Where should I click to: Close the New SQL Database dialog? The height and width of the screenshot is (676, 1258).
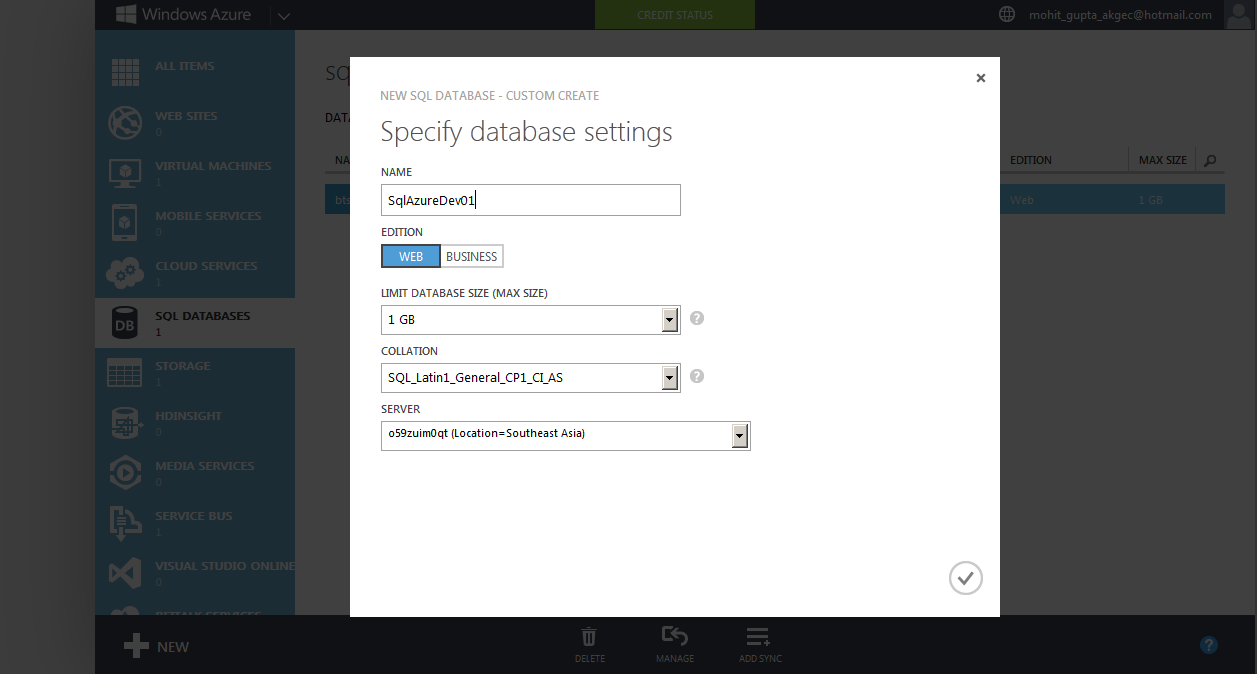(x=981, y=78)
